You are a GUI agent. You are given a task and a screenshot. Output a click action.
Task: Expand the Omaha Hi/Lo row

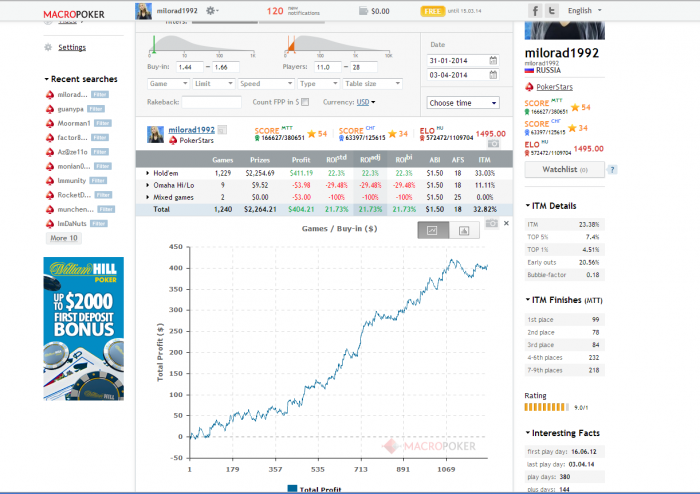pyautogui.click(x=148, y=185)
